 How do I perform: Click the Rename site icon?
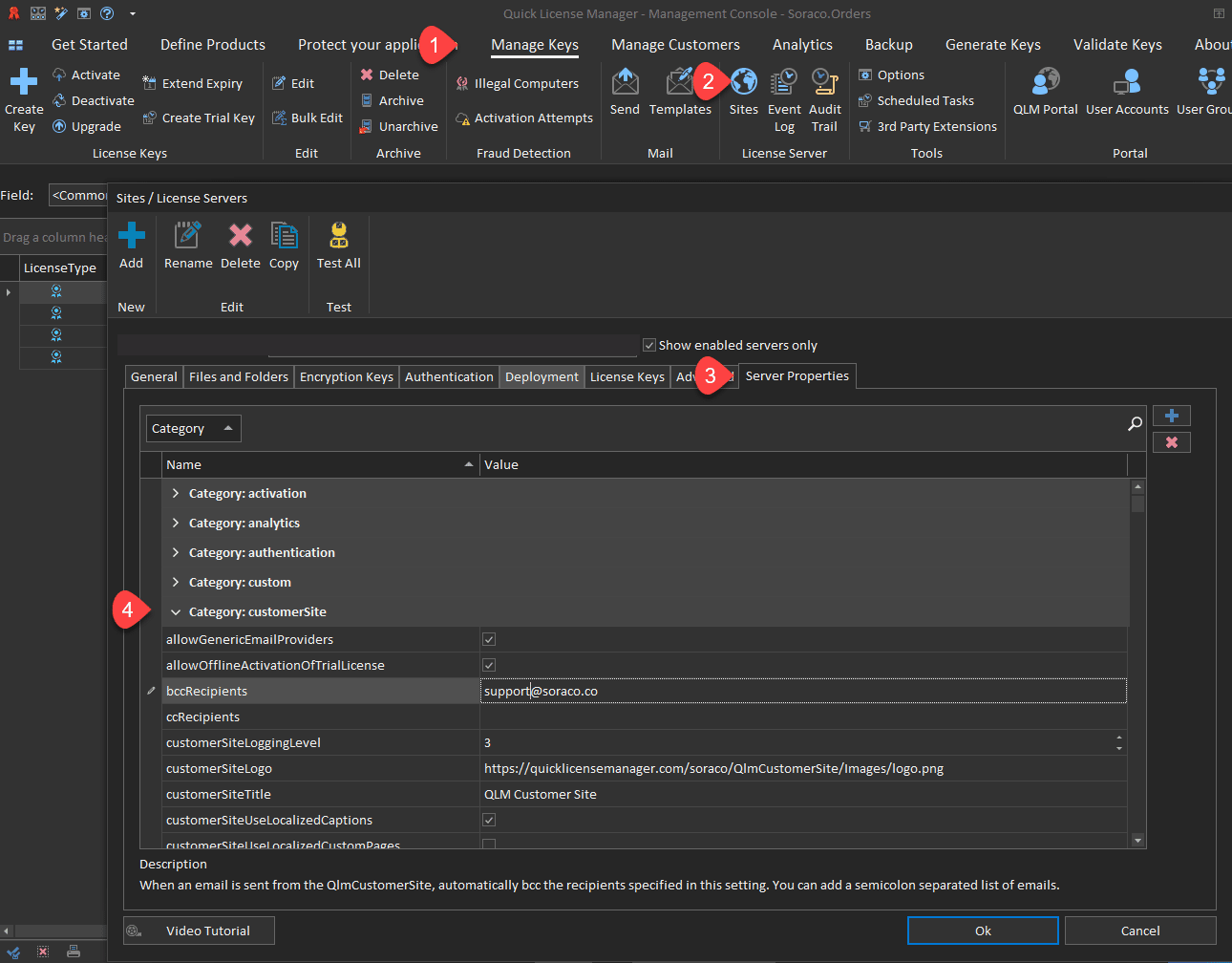tap(188, 235)
